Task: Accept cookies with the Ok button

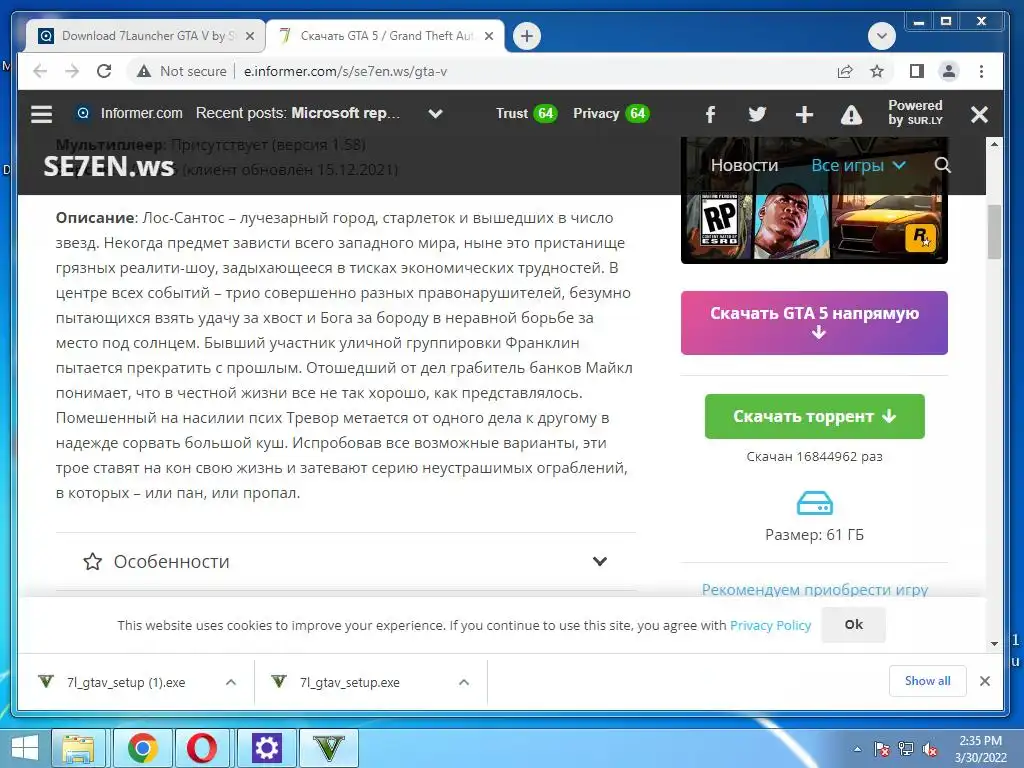Action: [x=853, y=624]
